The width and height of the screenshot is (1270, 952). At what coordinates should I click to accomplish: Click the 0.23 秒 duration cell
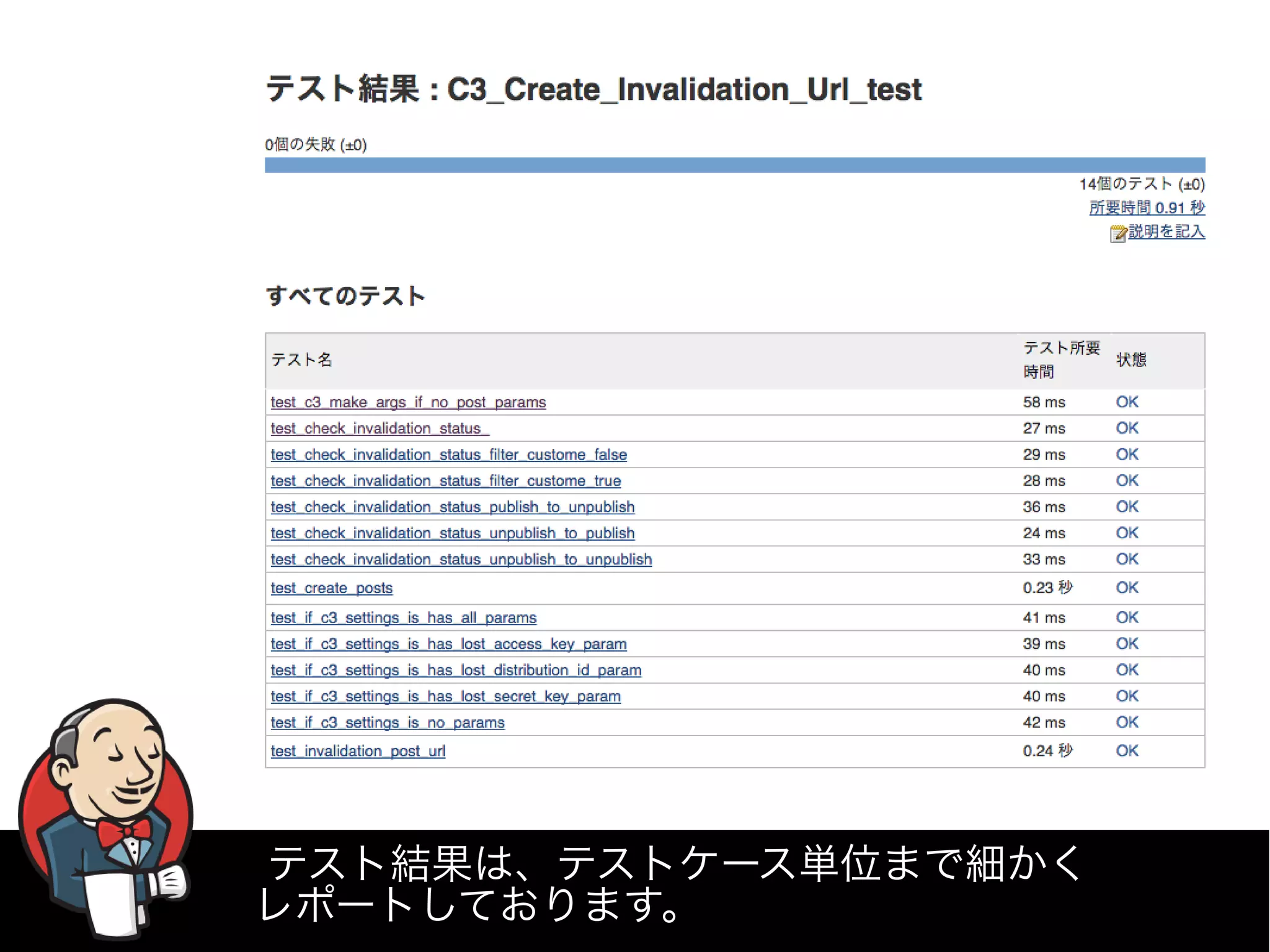coord(1047,587)
